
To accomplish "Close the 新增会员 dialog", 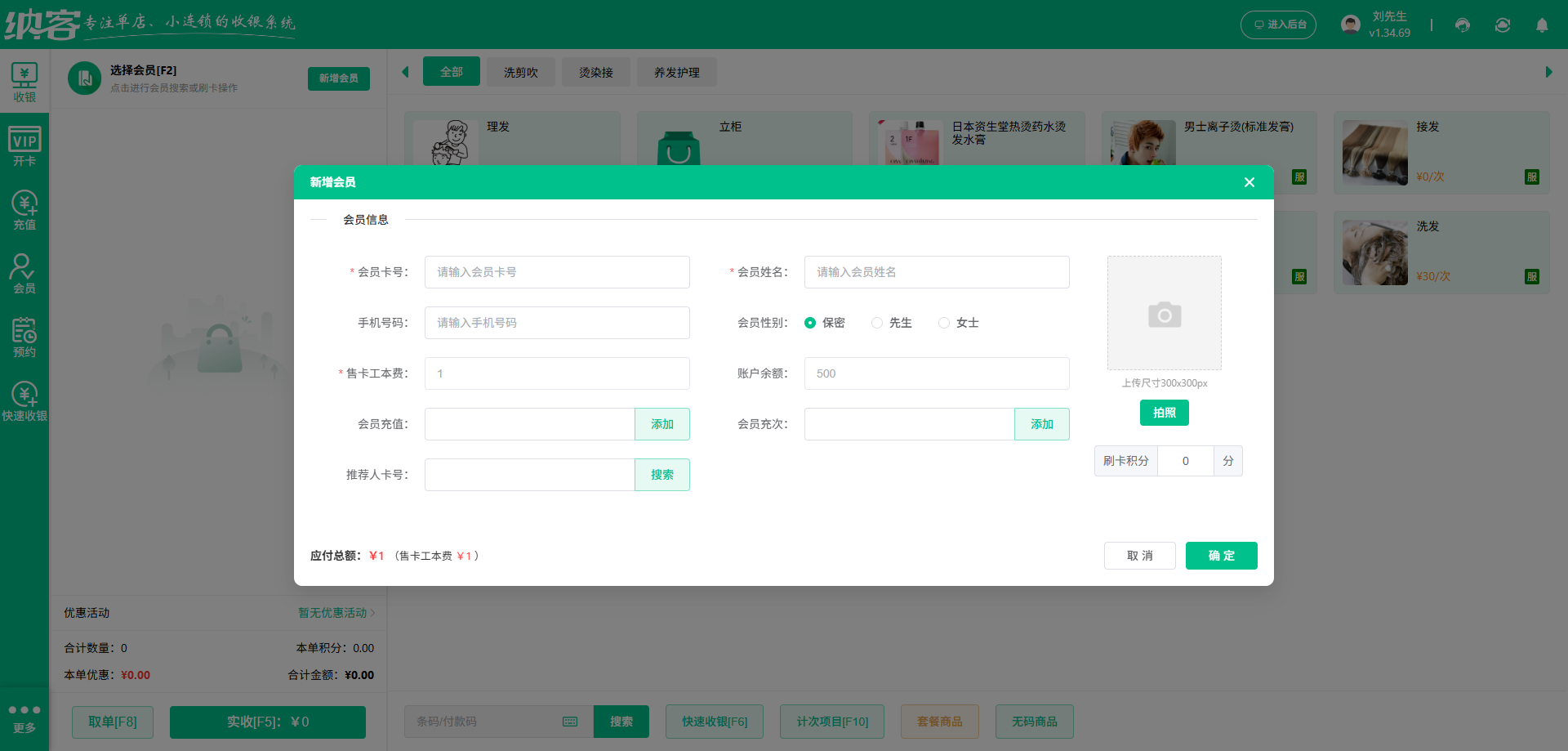I will pos(1249,182).
